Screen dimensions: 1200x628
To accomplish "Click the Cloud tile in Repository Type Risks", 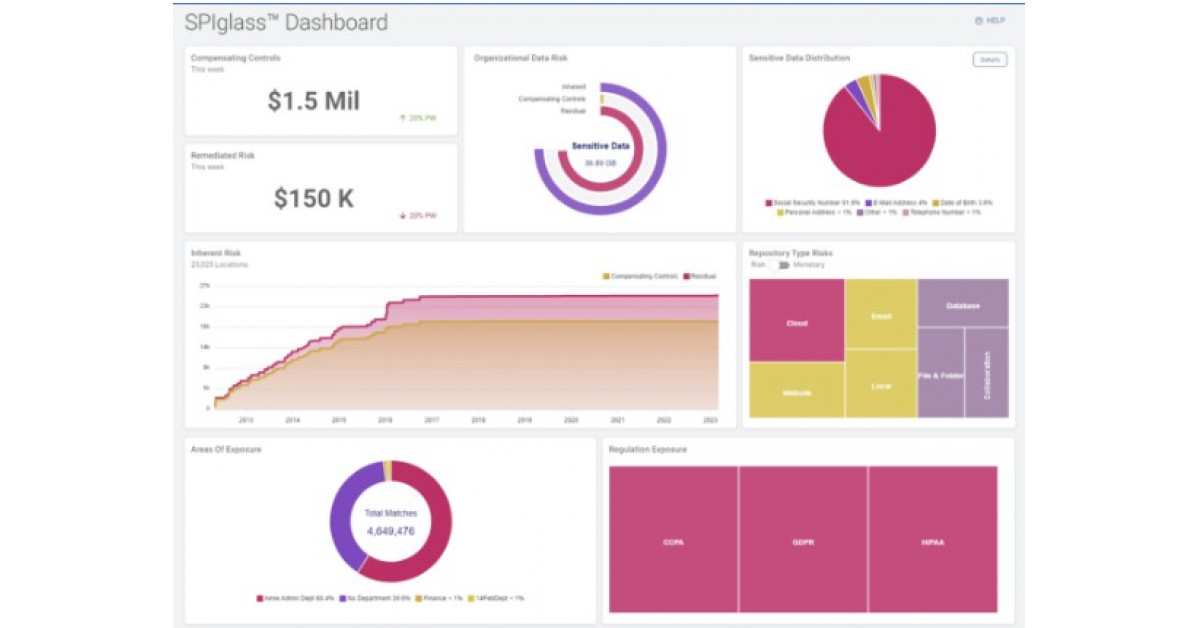I will (795, 322).
